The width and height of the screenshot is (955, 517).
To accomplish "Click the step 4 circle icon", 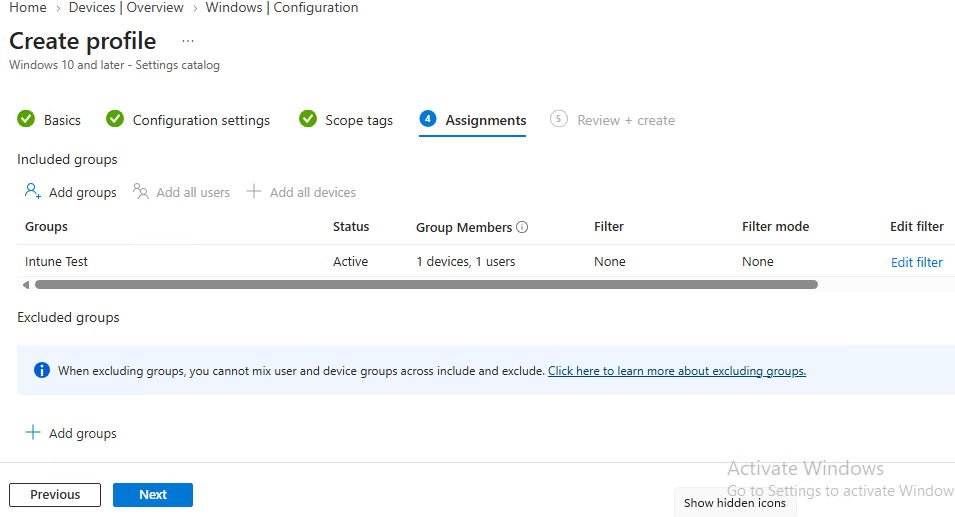I will 428,119.
